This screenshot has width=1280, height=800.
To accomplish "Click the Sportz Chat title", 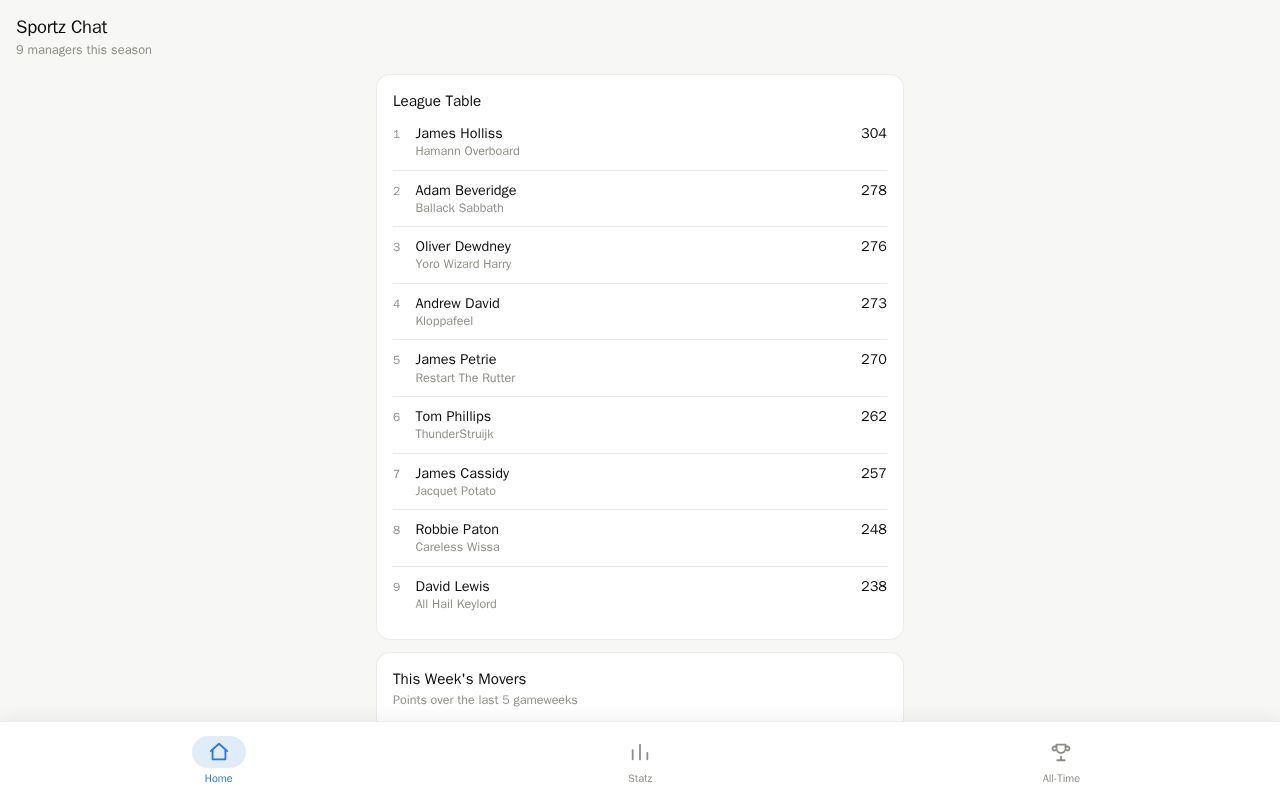I will tap(61, 27).
